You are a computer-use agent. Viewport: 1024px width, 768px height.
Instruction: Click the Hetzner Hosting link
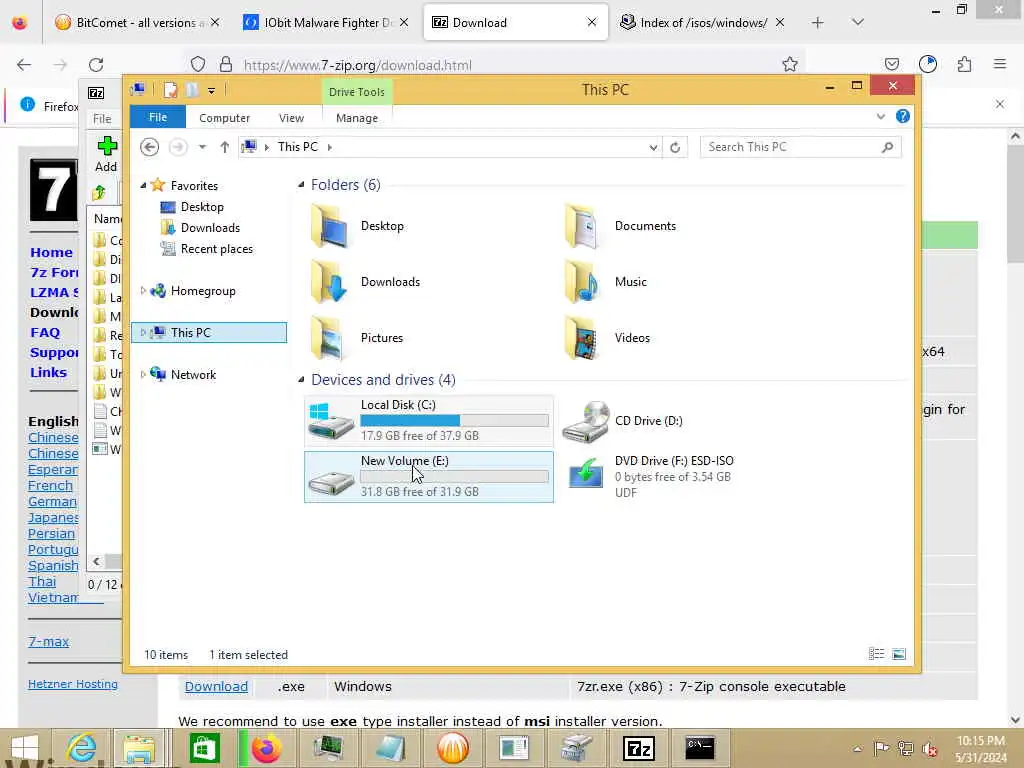72,684
